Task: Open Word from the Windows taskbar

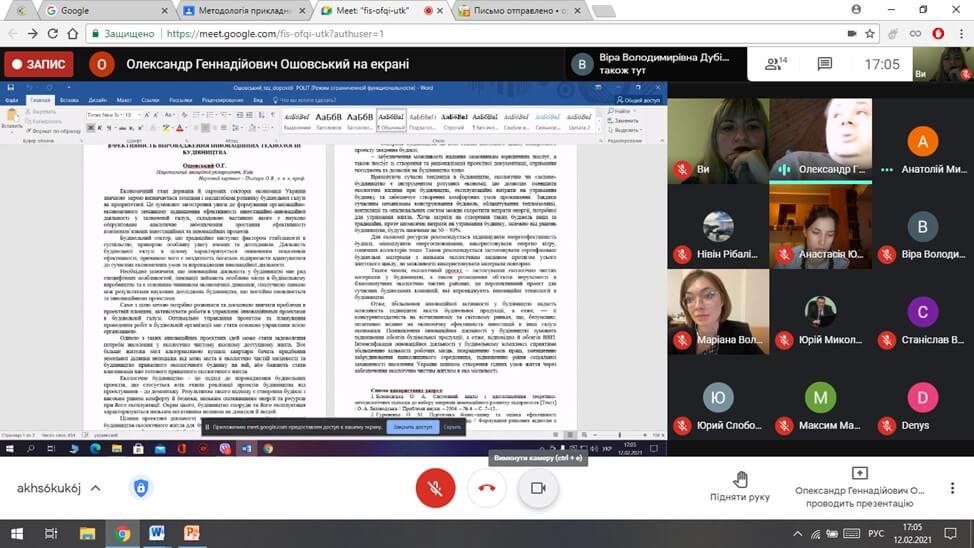Action: [x=156, y=534]
